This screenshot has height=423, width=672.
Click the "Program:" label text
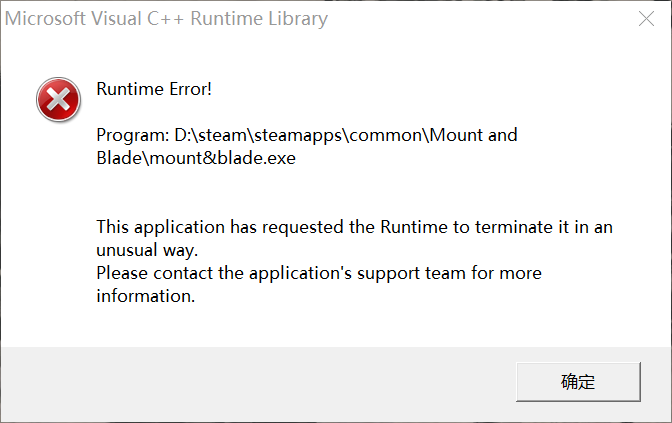click(133, 135)
